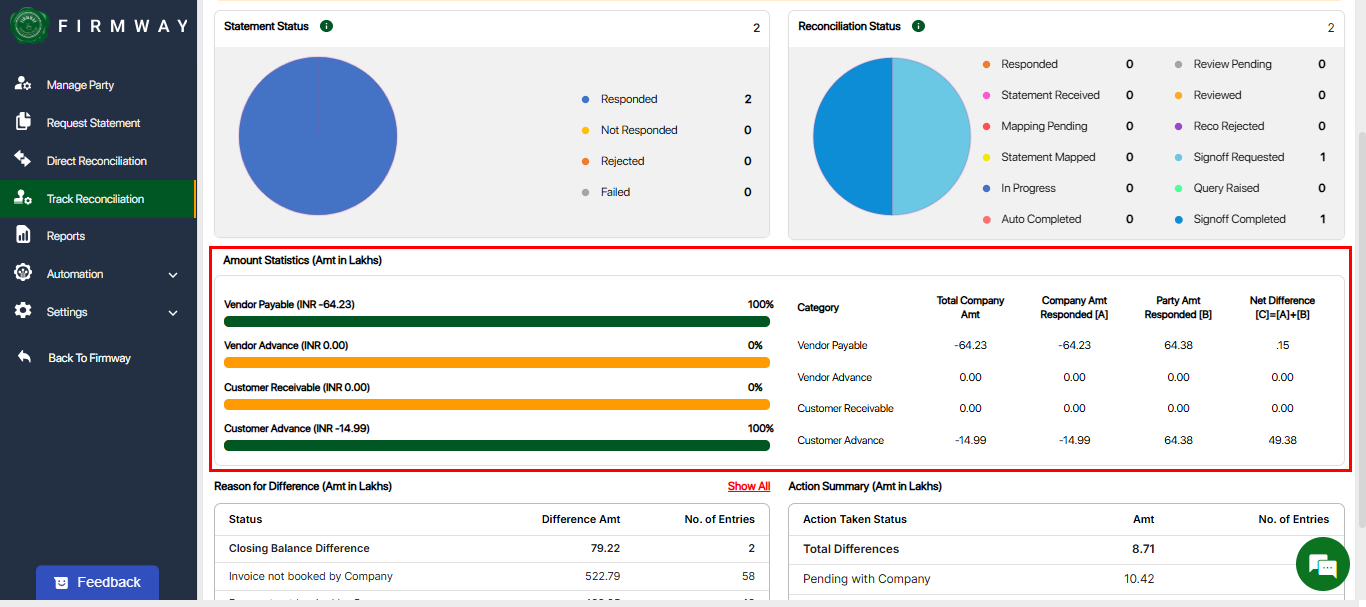1366x607 pixels.
Task: Click the Show All link
Action: click(748, 486)
